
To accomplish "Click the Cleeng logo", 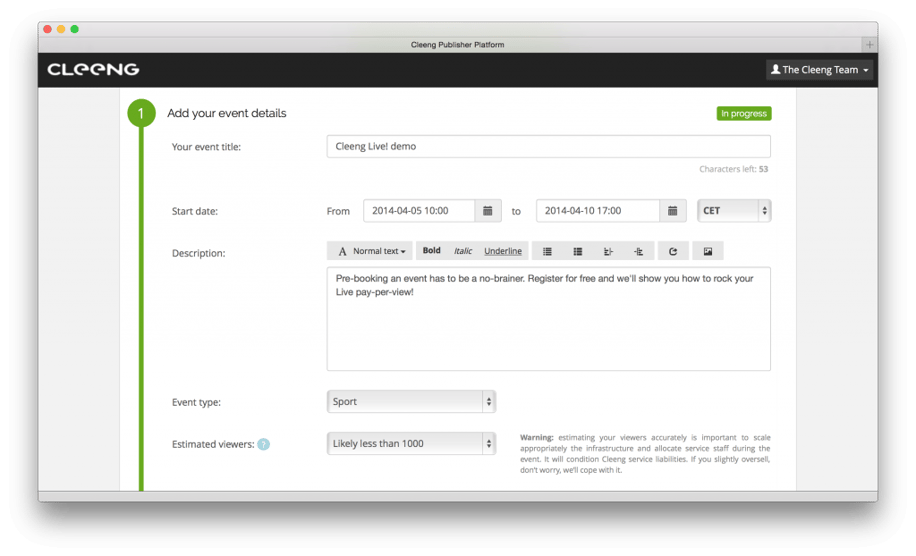I will click(93, 70).
